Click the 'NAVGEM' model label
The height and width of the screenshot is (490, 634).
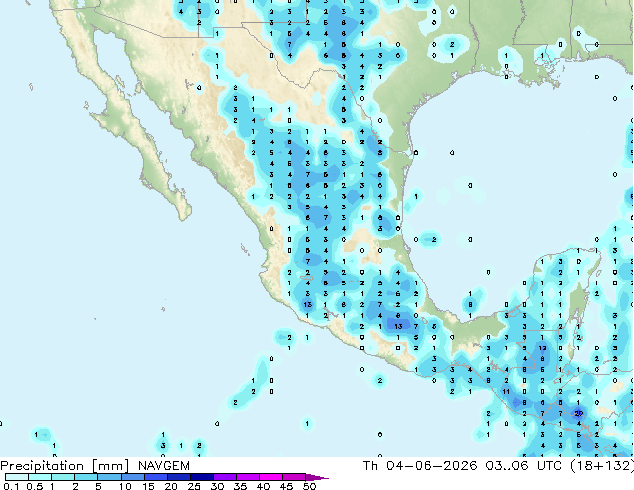coord(164,466)
